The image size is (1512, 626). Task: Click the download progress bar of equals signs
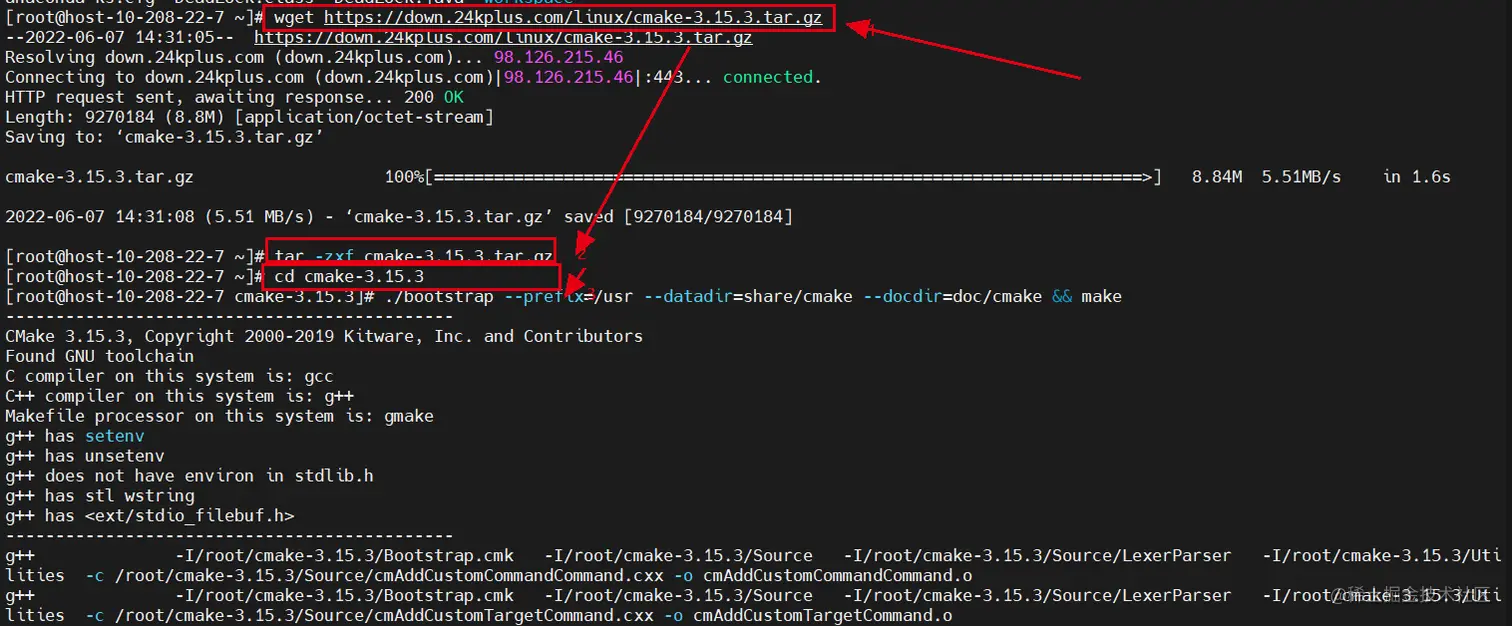click(793, 177)
